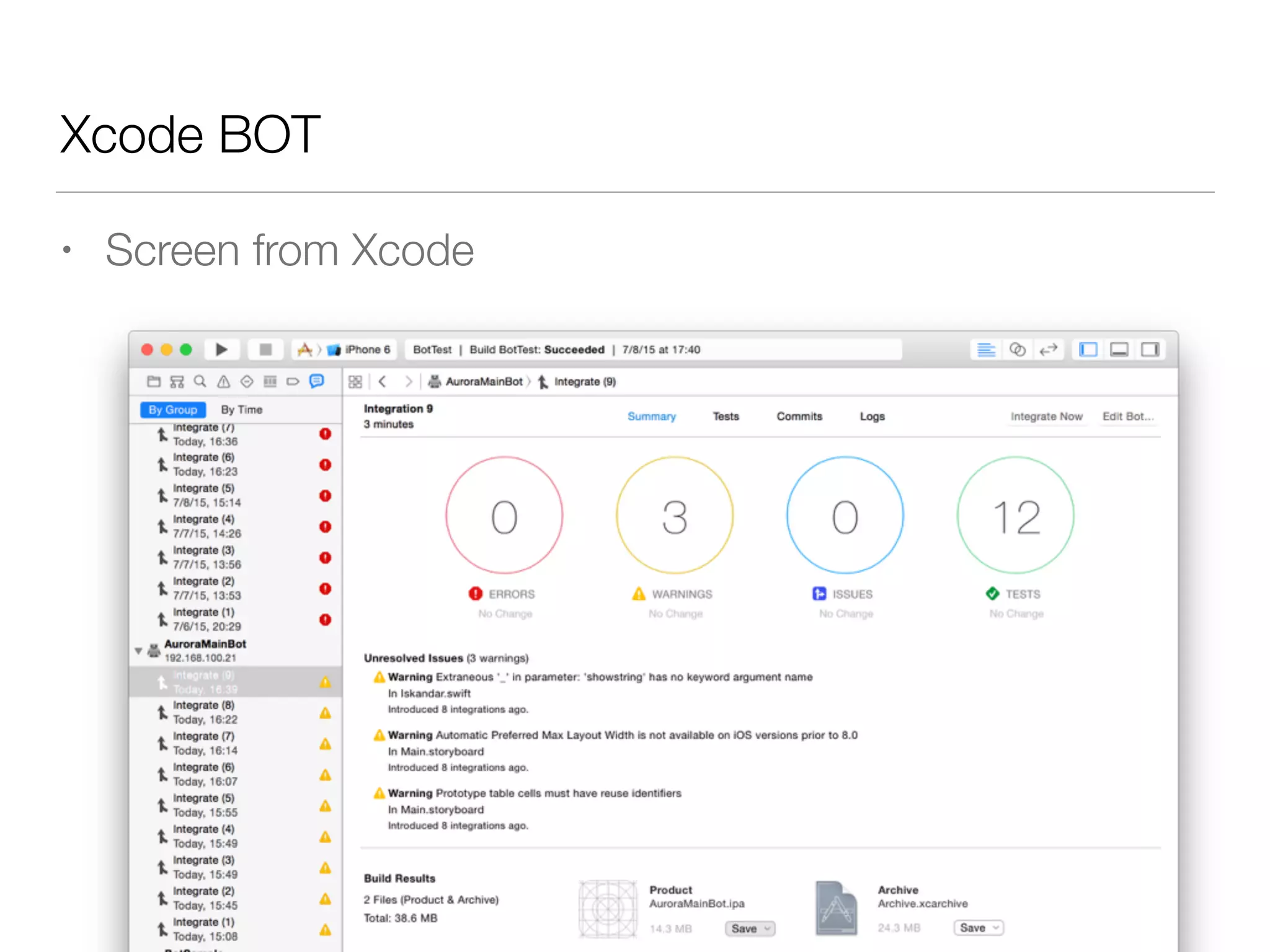
Task: Open the Breakpoint navigator icon
Action: pos(293,381)
